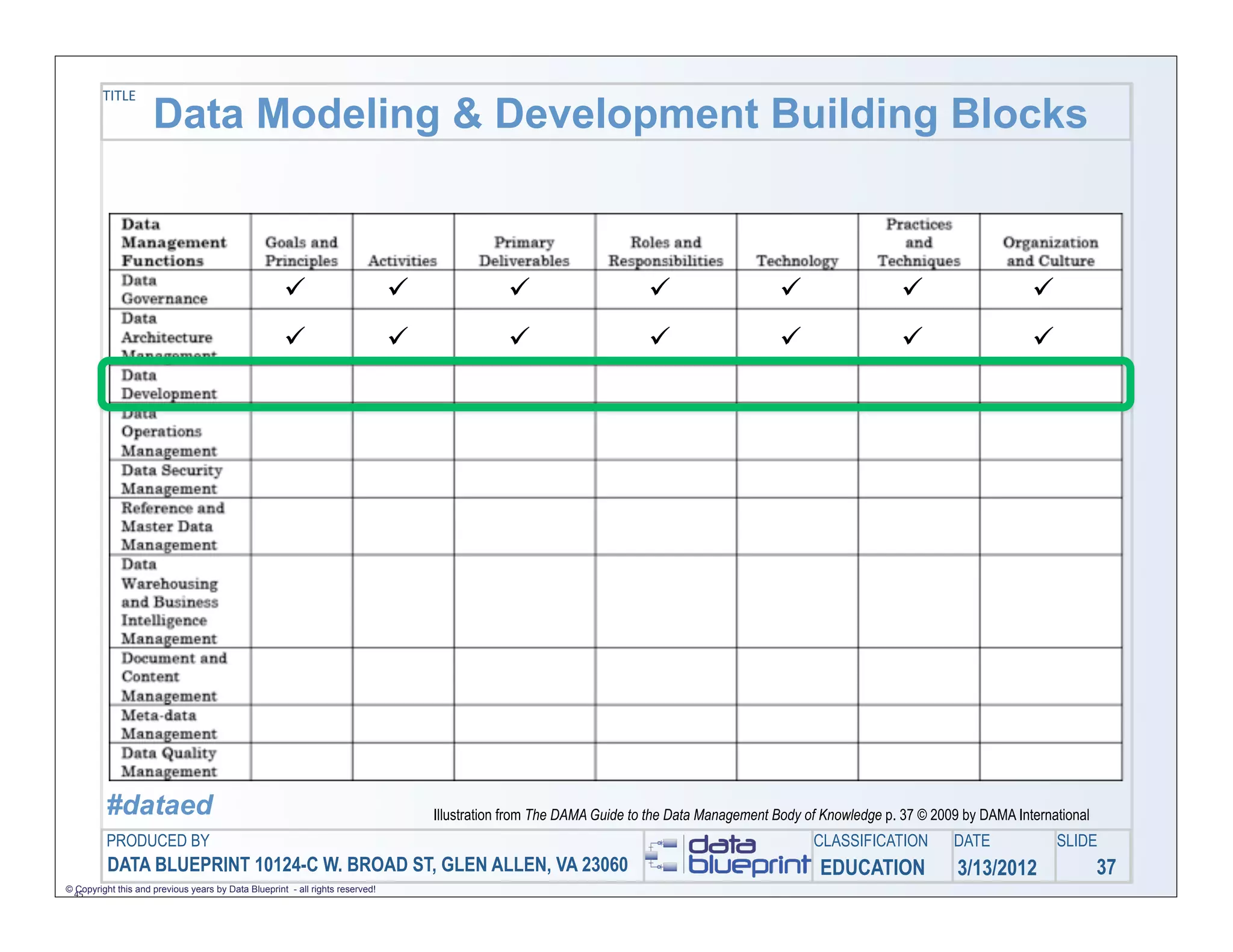Viewport: 1233px width, 952px height.
Task: Click the slide title 'Data Modeling & Development Building Blocks'
Action: (621, 114)
